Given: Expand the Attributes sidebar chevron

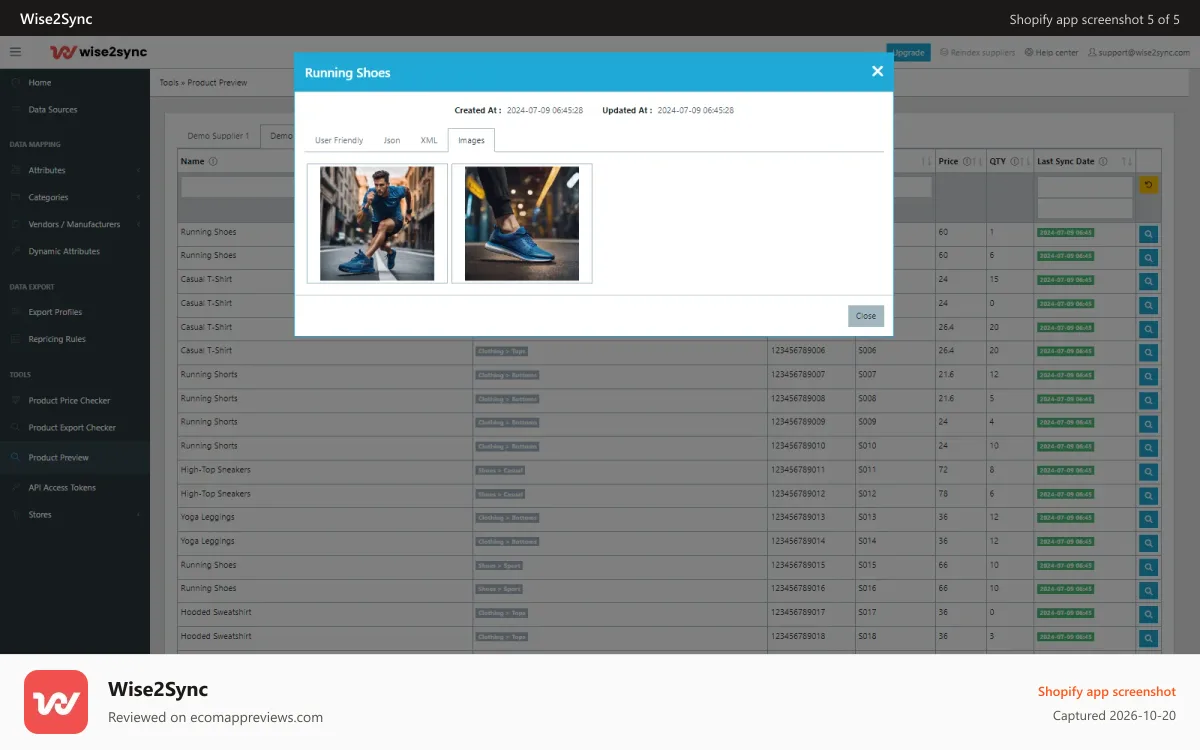Looking at the screenshot, I should click(138, 171).
